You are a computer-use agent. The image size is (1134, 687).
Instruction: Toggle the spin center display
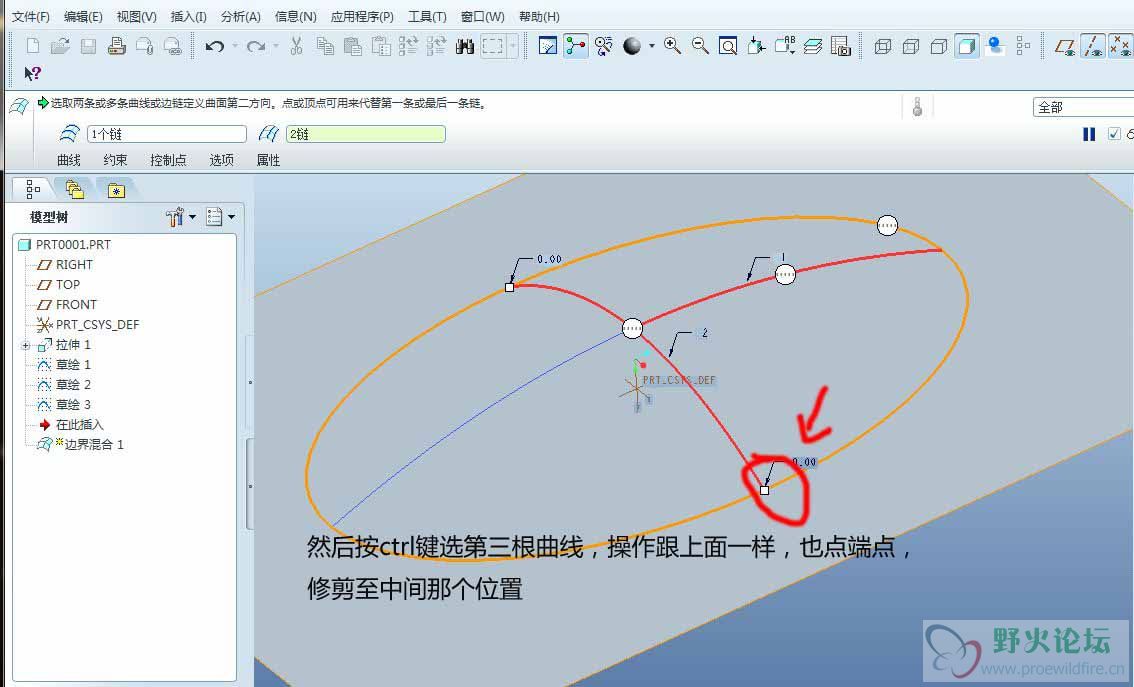point(576,47)
